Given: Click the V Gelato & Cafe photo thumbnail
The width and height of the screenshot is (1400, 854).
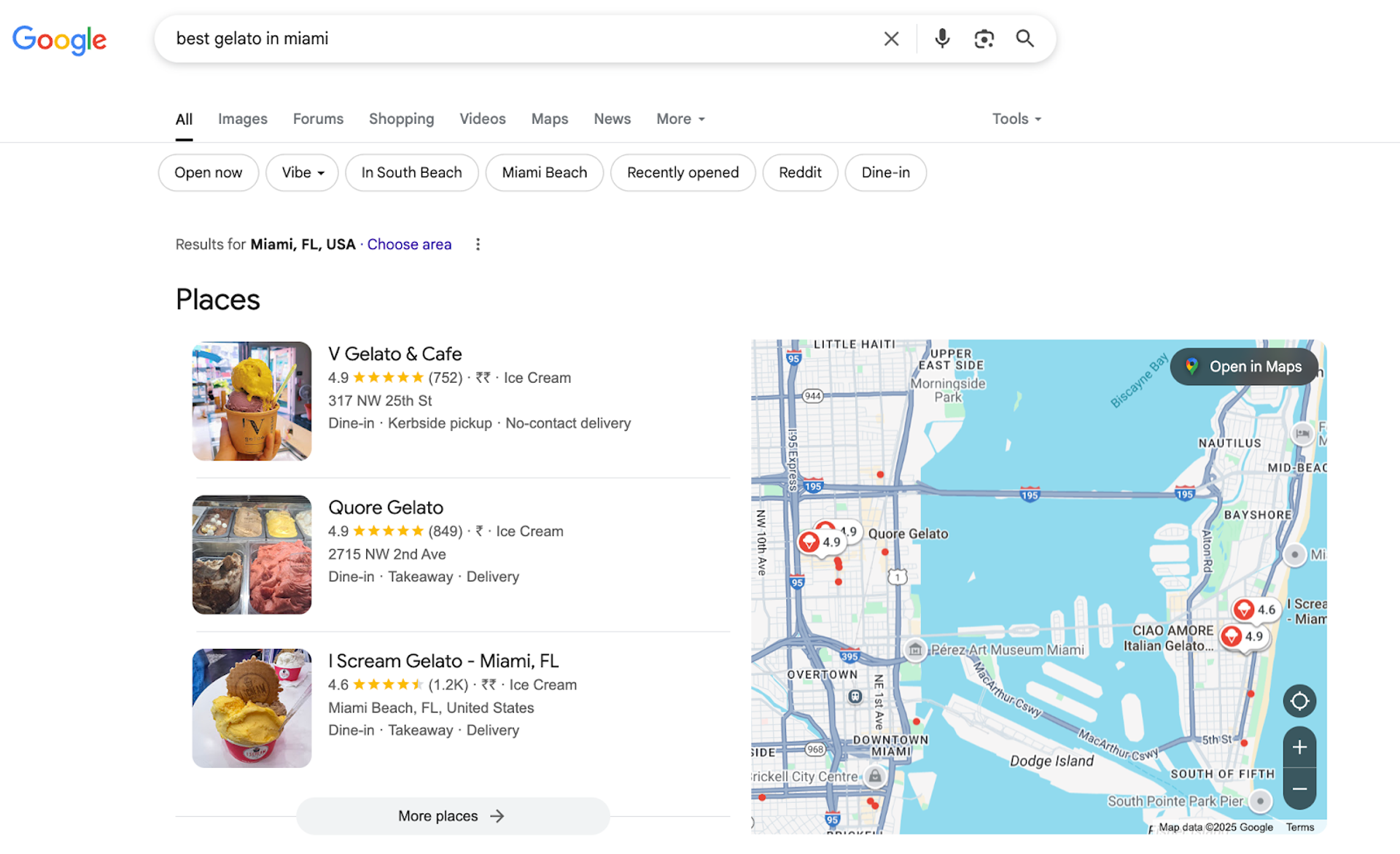Looking at the screenshot, I should (x=252, y=401).
